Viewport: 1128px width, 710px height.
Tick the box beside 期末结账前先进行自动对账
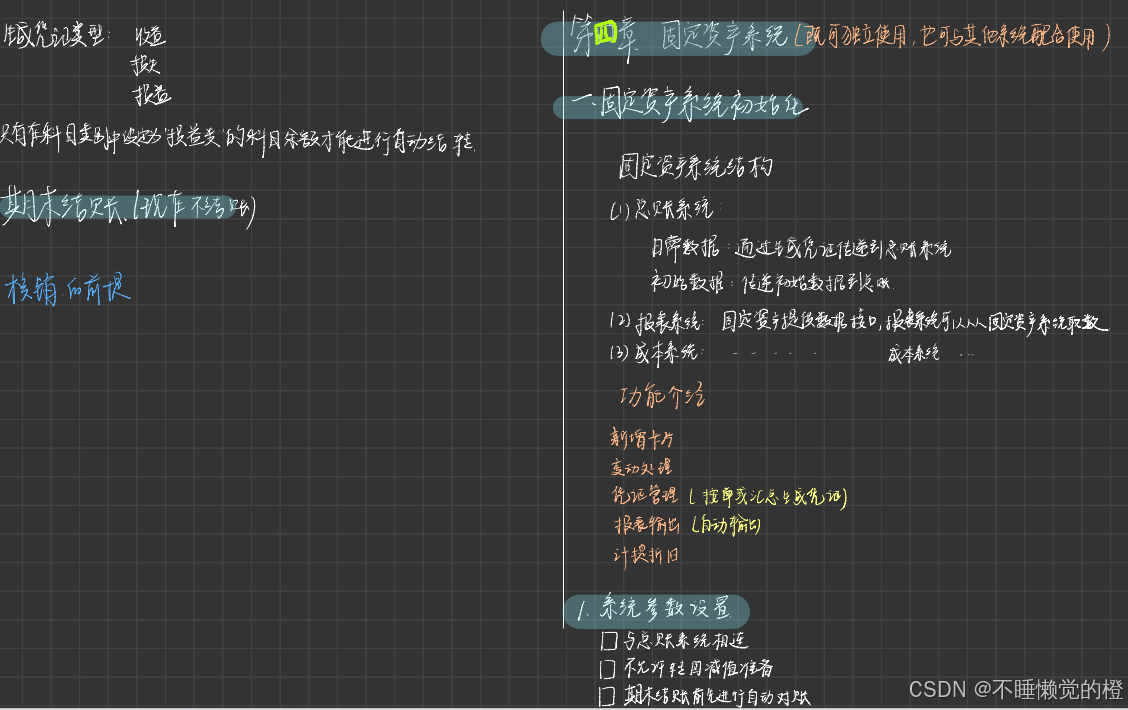tap(607, 696)
